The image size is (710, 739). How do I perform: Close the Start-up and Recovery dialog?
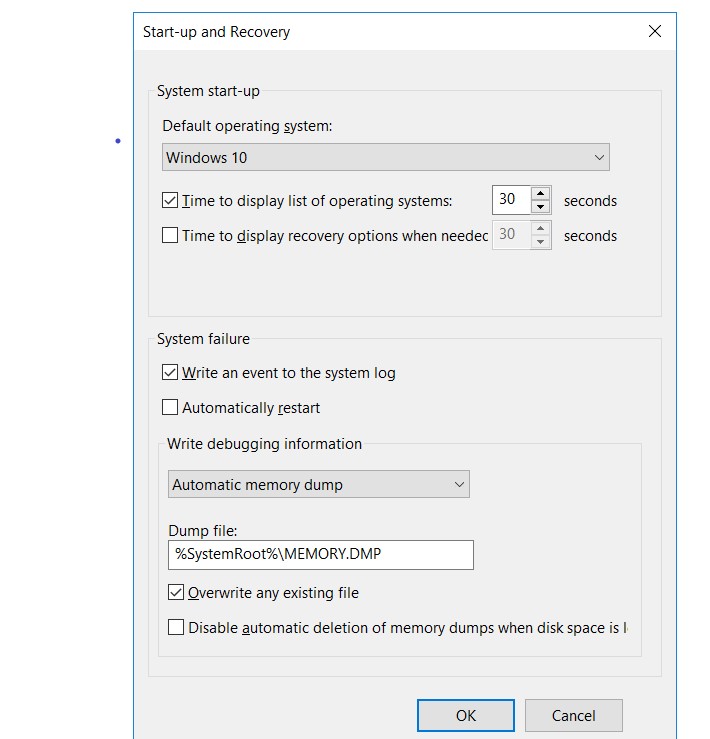coord(654,31)
